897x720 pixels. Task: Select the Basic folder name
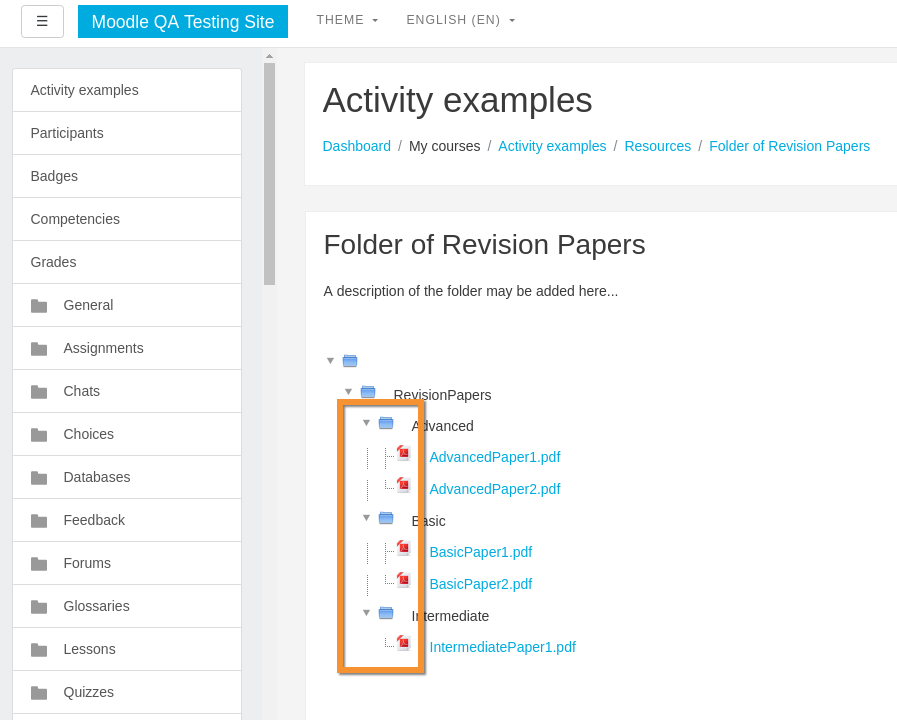pos(428,521)
